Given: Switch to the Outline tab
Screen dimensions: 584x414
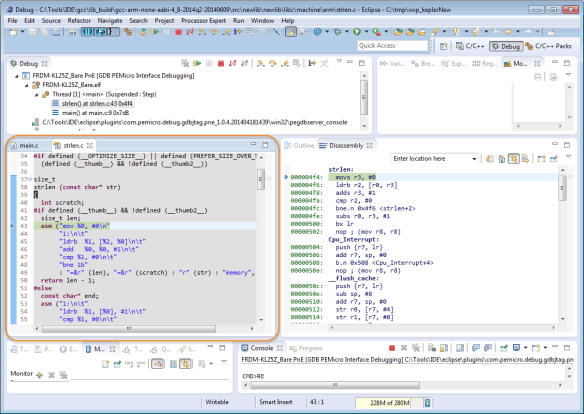Looking at the screenshot, I should [299, 146].
